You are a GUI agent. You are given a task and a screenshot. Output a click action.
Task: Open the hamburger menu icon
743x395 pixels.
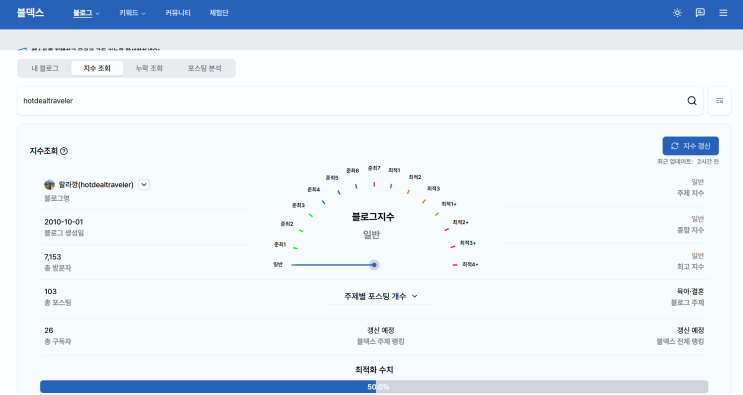tap(723, 13)
